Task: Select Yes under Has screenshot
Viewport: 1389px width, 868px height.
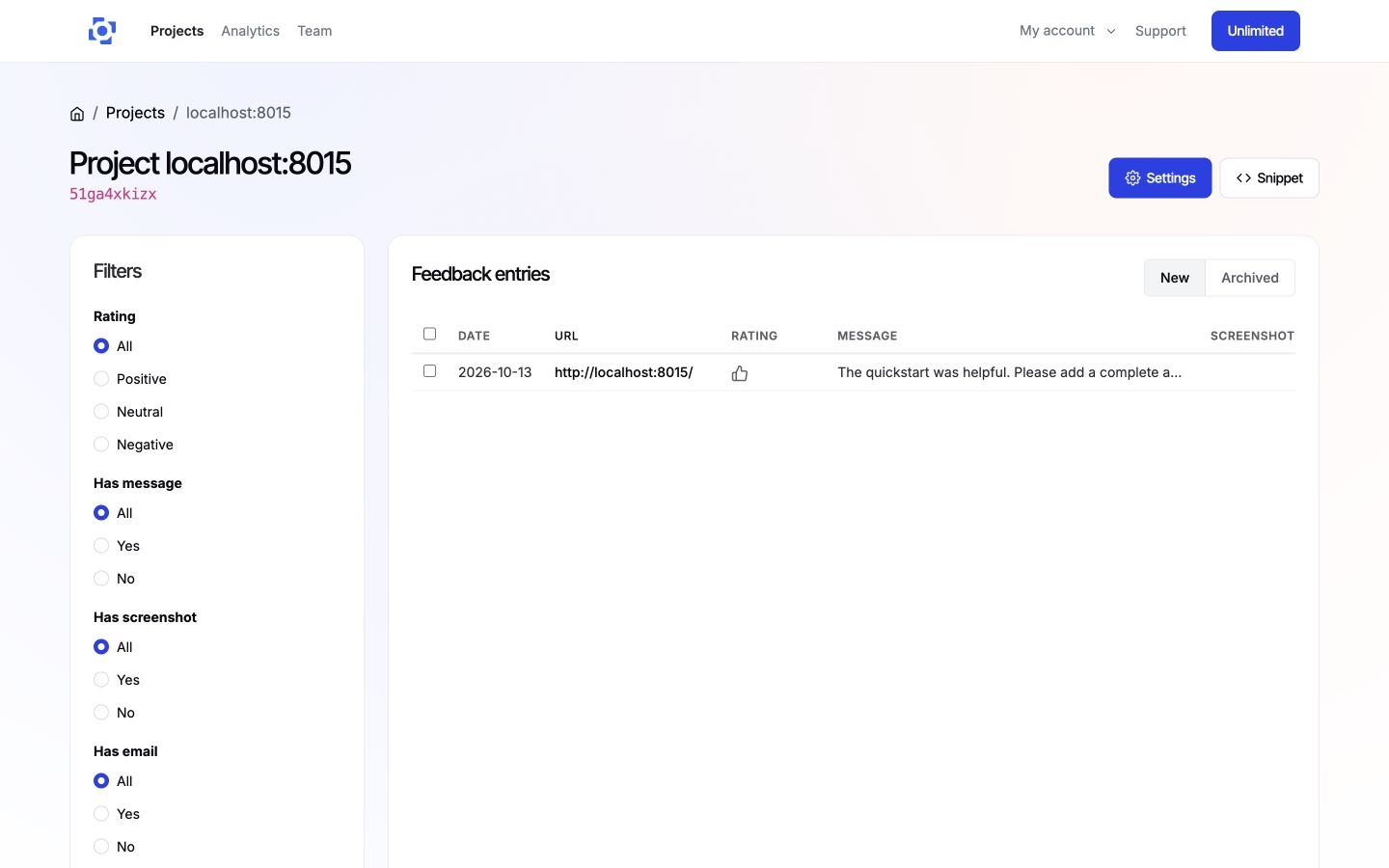Action: (101, 680)
